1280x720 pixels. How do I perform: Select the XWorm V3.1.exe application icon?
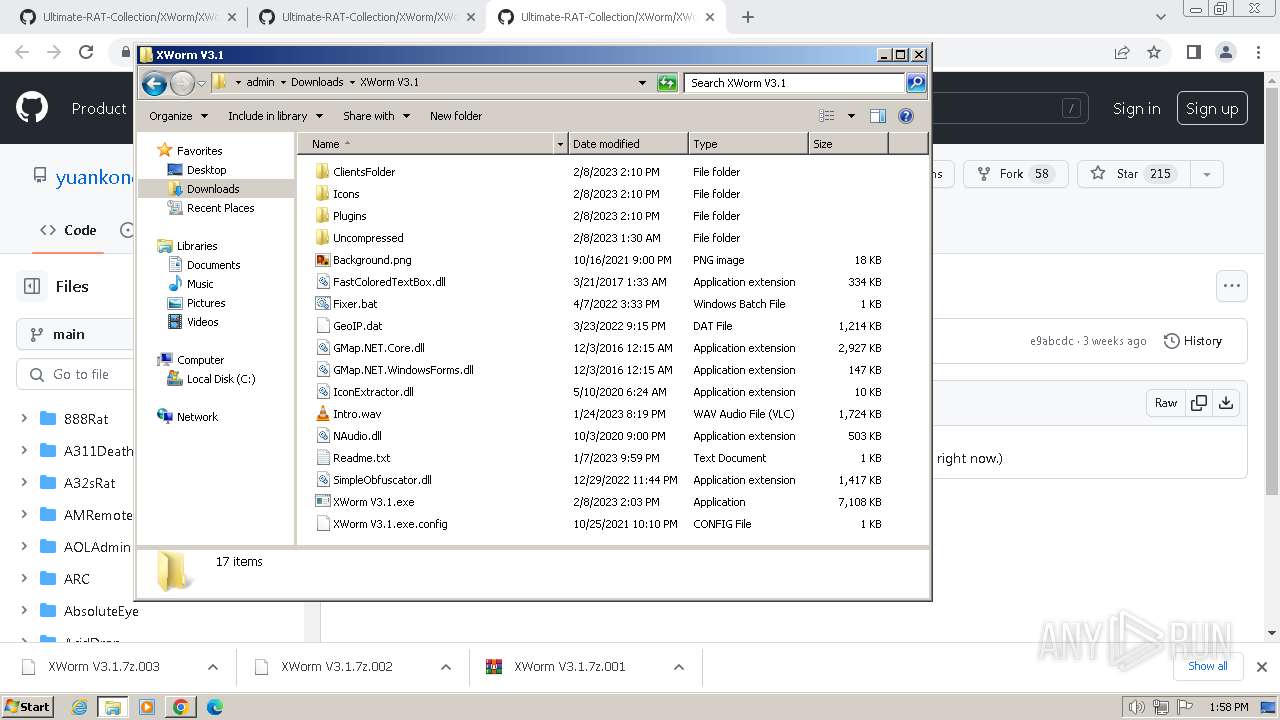[x=322, y=502]
